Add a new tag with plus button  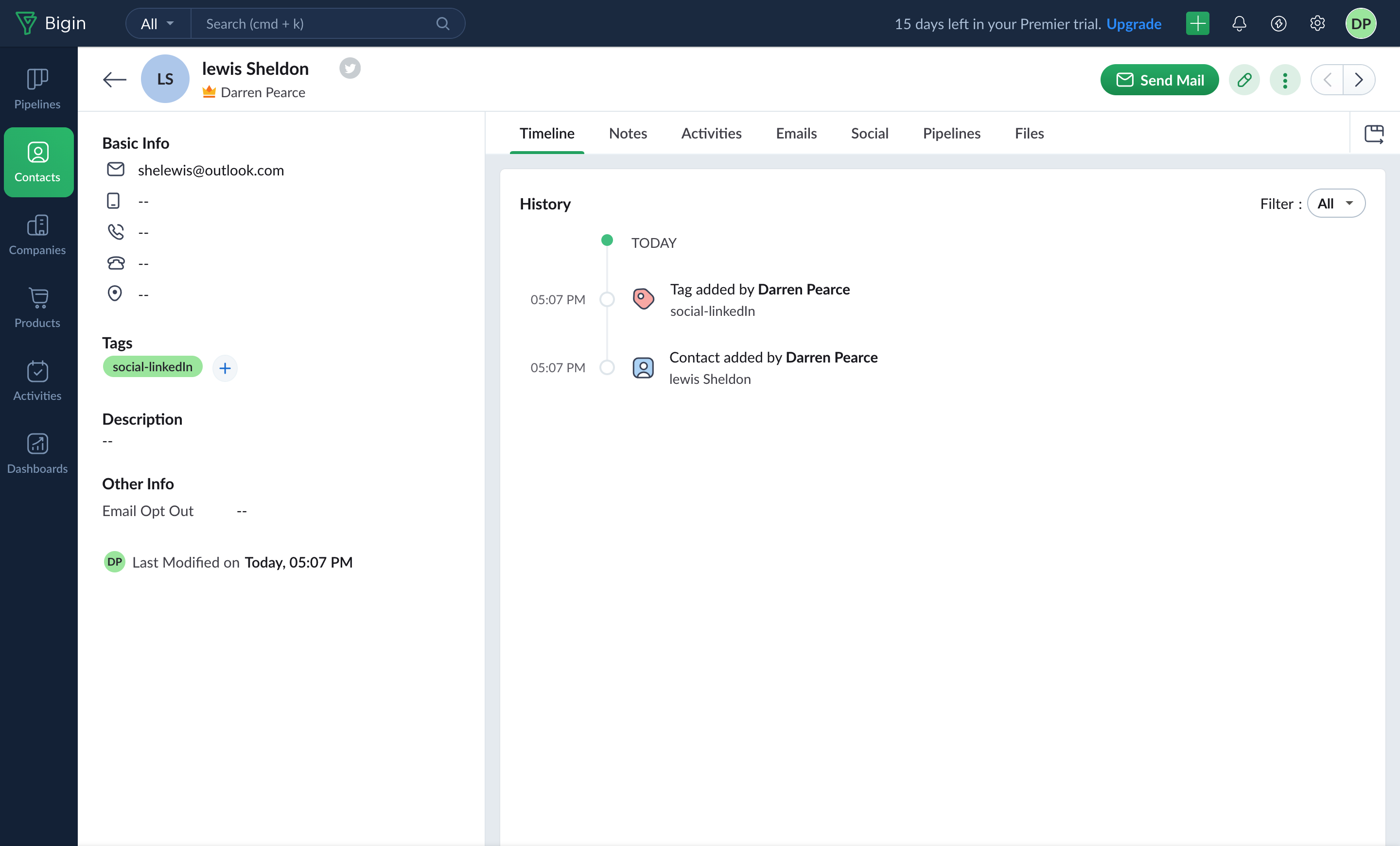tap(225, 368)
